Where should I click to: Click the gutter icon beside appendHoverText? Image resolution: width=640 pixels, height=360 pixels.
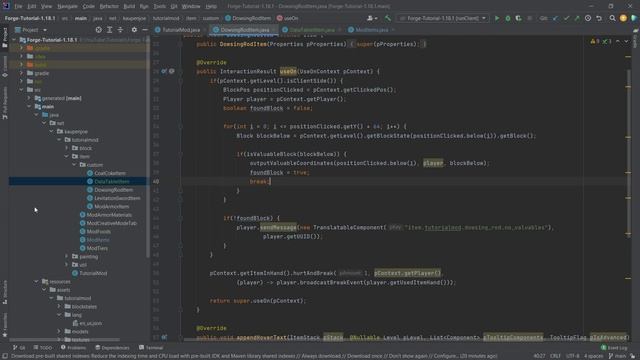[164, 337]
